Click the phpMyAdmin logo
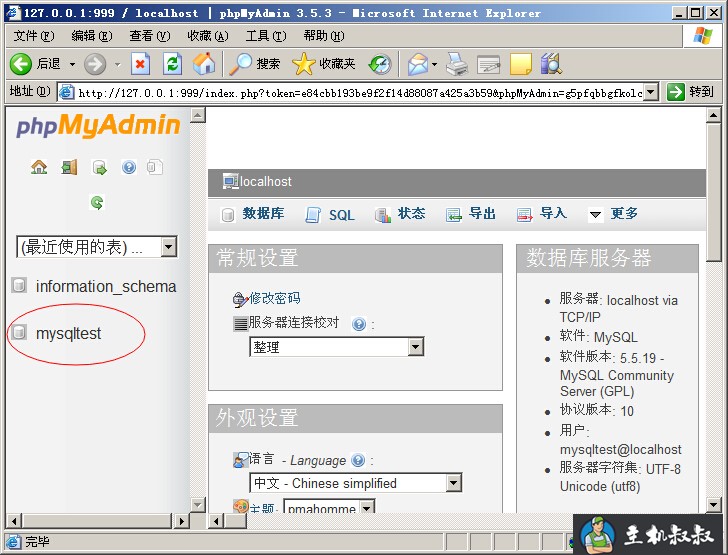Screen dimensions: 728x555 point(98,125)
